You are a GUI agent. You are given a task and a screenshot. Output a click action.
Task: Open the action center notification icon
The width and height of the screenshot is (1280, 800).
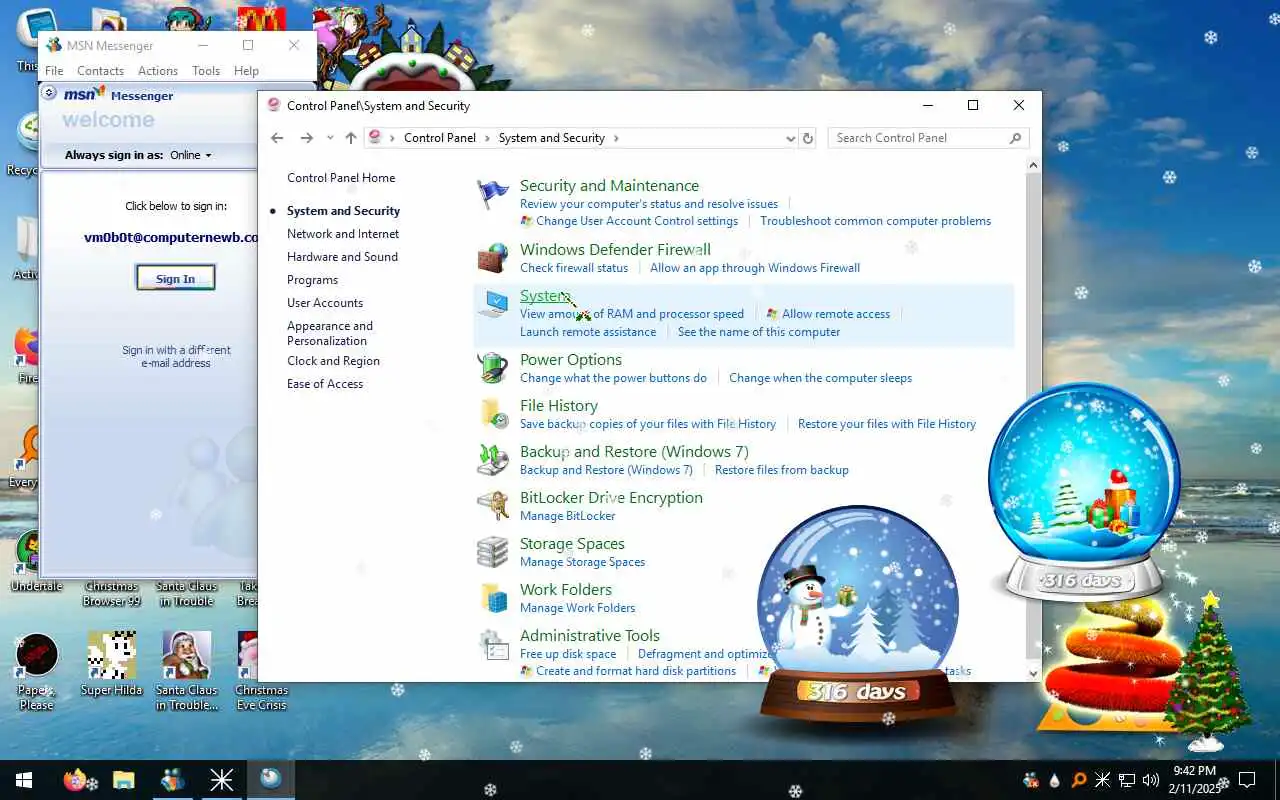pos(1247,780)
